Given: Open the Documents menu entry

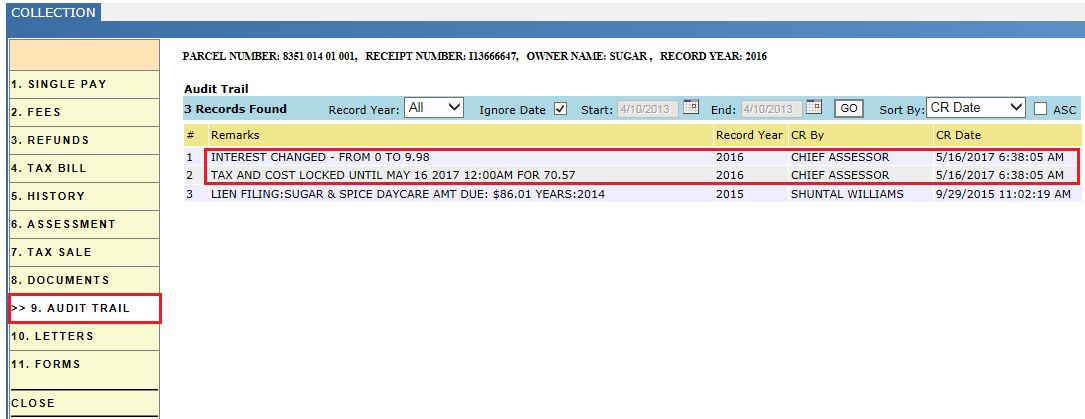Looking at the screenshot, I should [84, 280].
